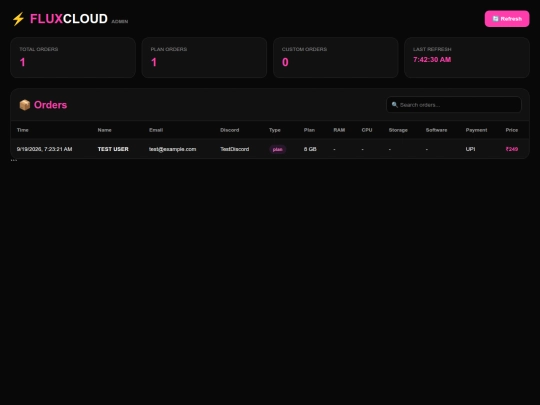Click the FLUXCLOUD brand title

pos(69,19)
